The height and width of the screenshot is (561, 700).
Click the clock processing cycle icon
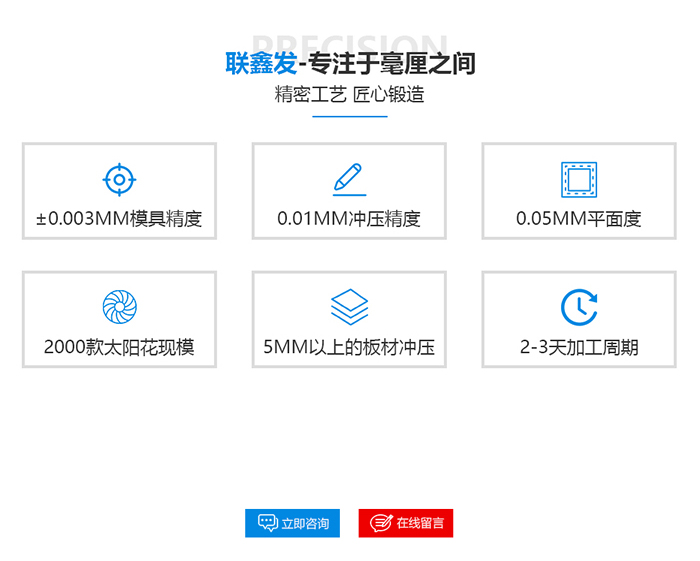tap(579, 307)
